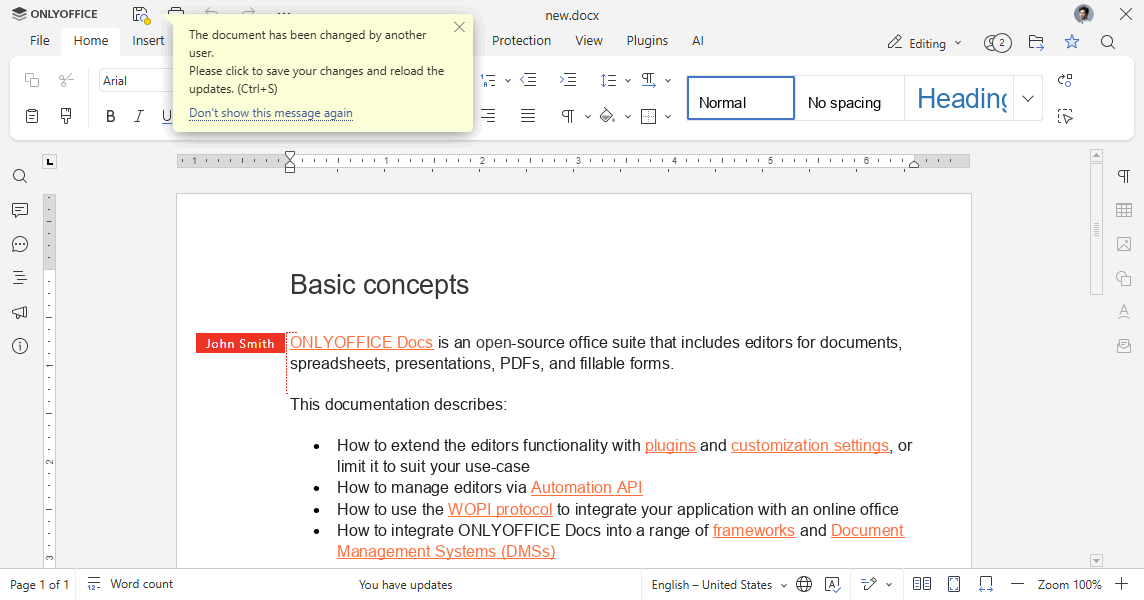Viewport: 1144px width, 600px height.
Task: Expand the numbered list dropdown arrow
Action: (x=508, y=80)
